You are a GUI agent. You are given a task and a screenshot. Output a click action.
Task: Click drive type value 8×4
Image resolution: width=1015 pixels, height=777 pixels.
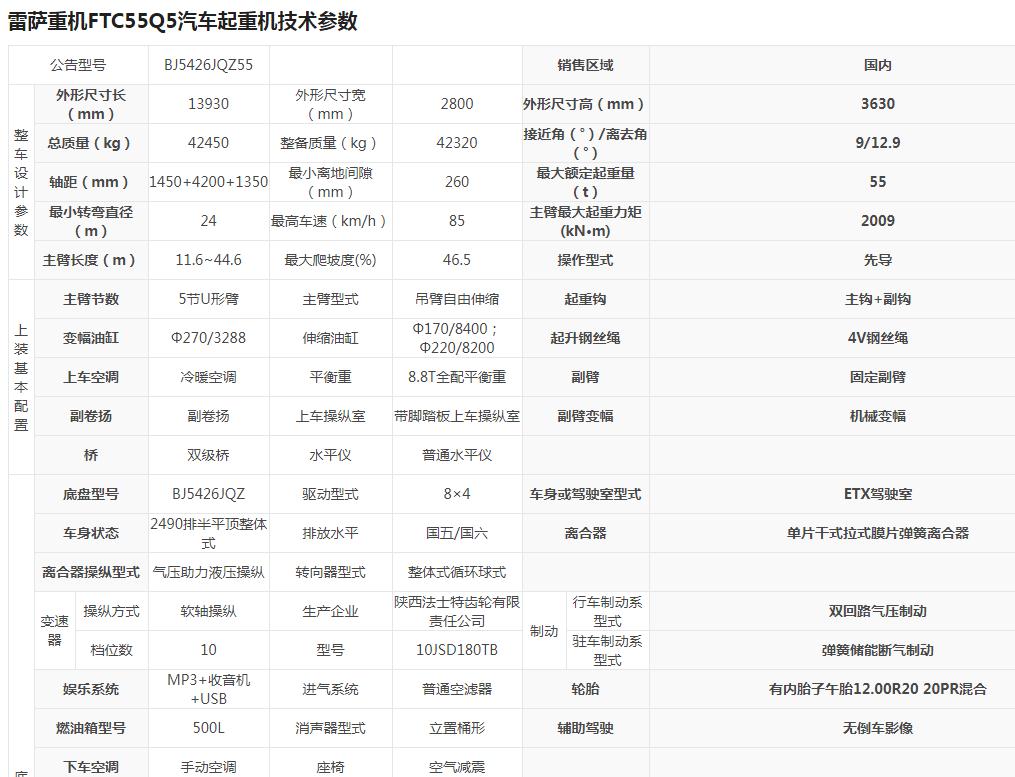tap(457, 494)
